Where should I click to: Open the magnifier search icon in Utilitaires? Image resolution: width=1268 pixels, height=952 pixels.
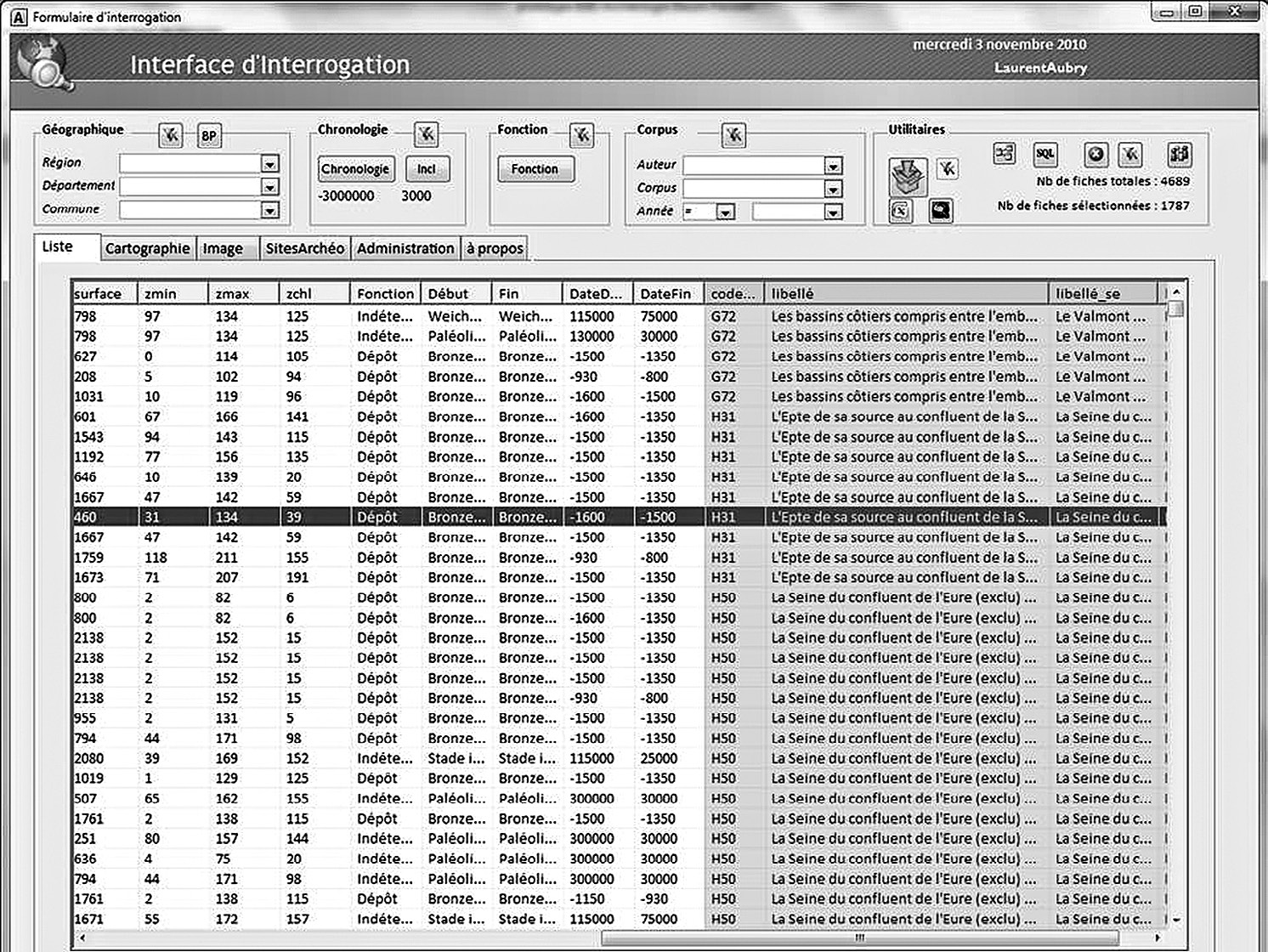point(940,210)
